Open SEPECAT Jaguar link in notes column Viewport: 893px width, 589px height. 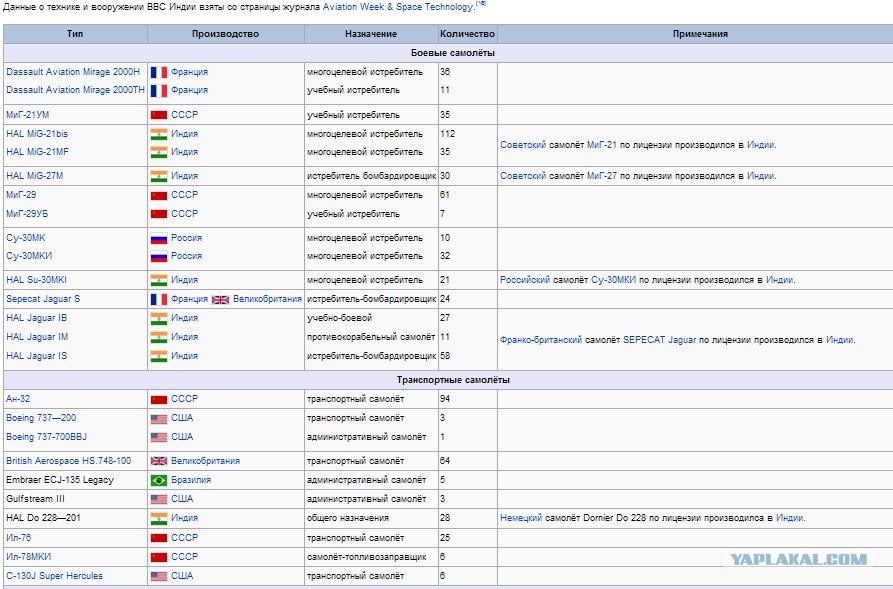pos(659,340)
